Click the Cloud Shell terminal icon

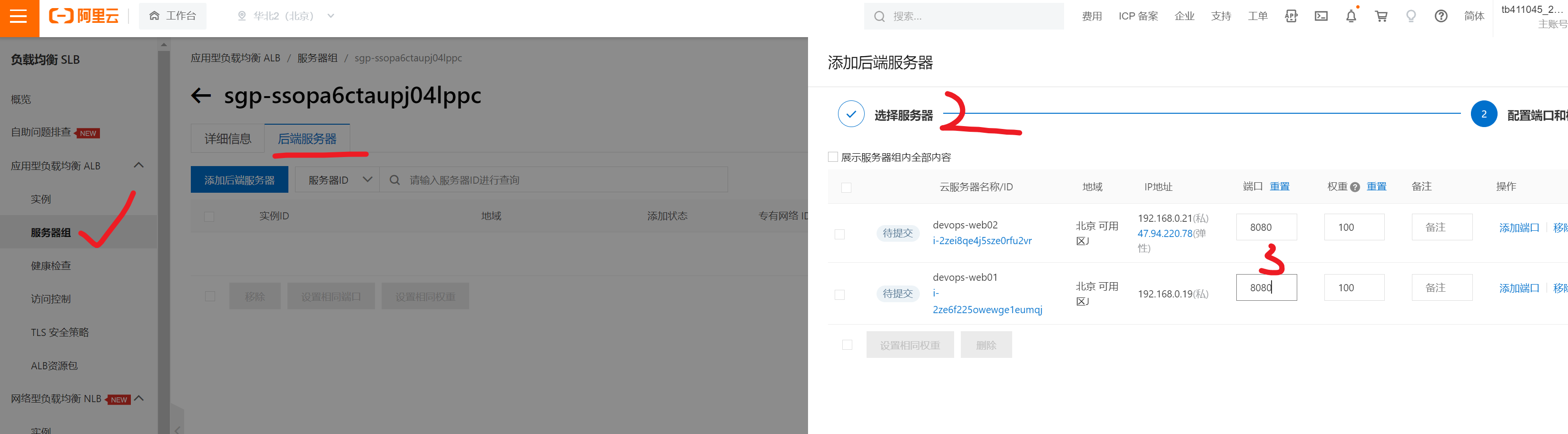pyautogui.click(x=1321, y=17)
